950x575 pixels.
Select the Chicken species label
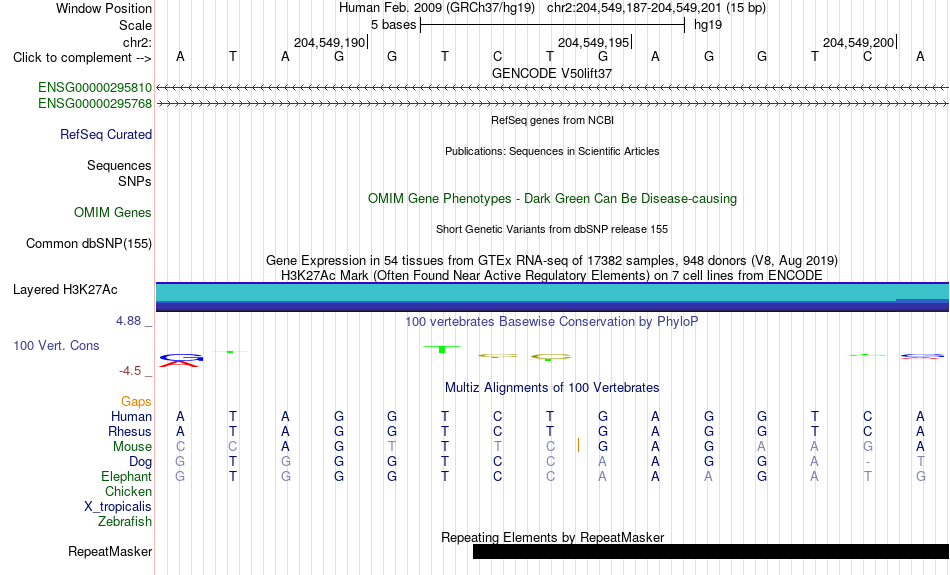tap(128, 491)
